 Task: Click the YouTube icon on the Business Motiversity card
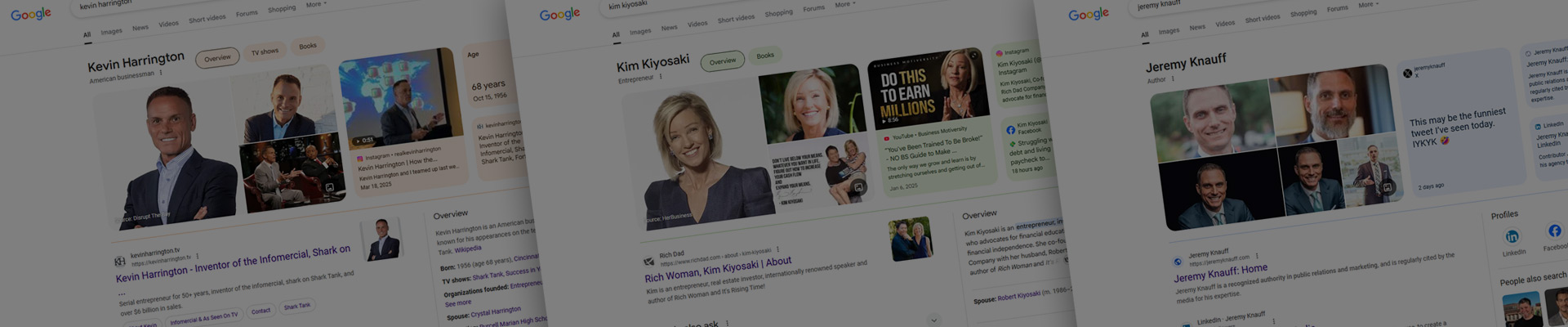[x=886, y=138]
